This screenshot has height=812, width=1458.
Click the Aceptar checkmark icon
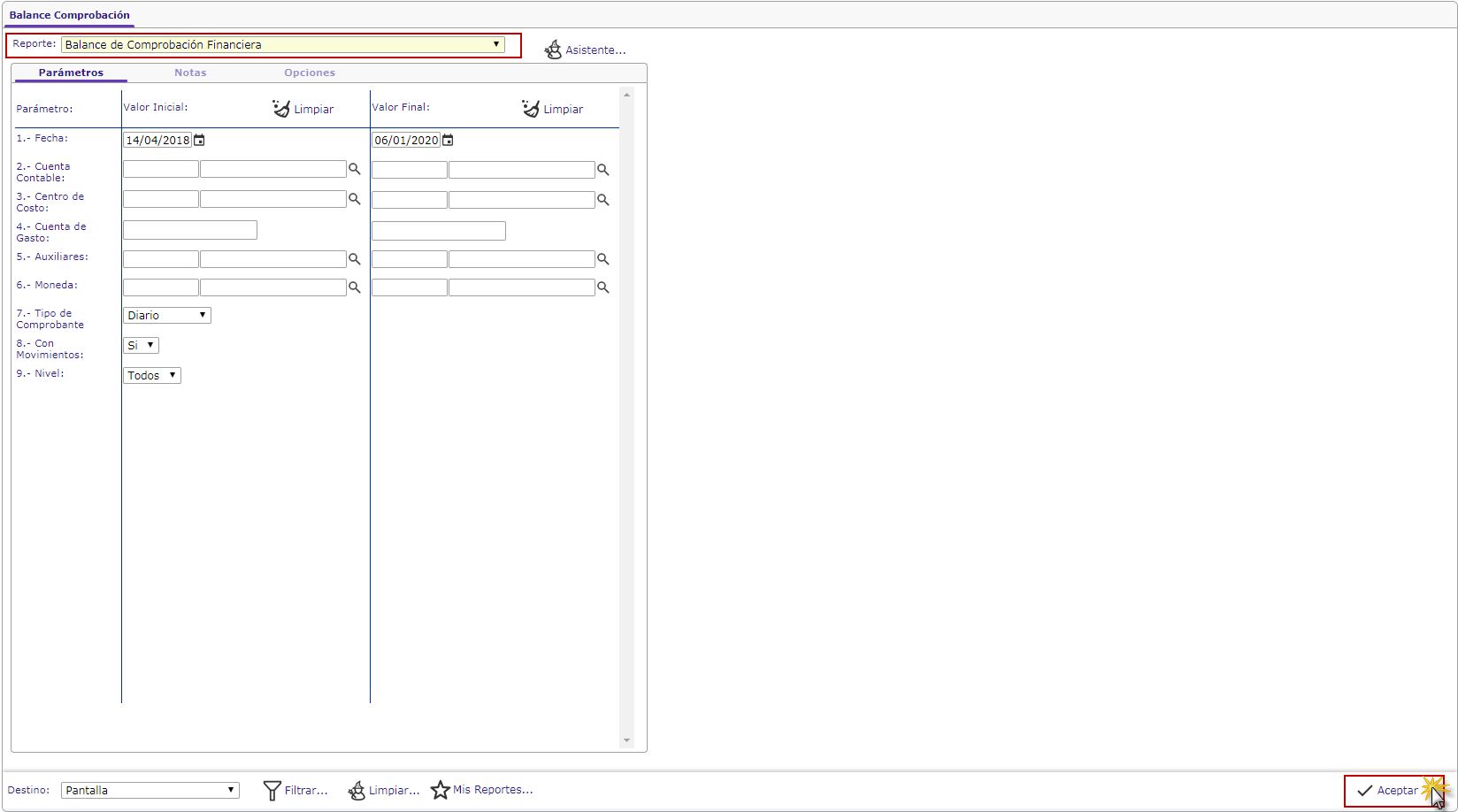[1365, 791]
